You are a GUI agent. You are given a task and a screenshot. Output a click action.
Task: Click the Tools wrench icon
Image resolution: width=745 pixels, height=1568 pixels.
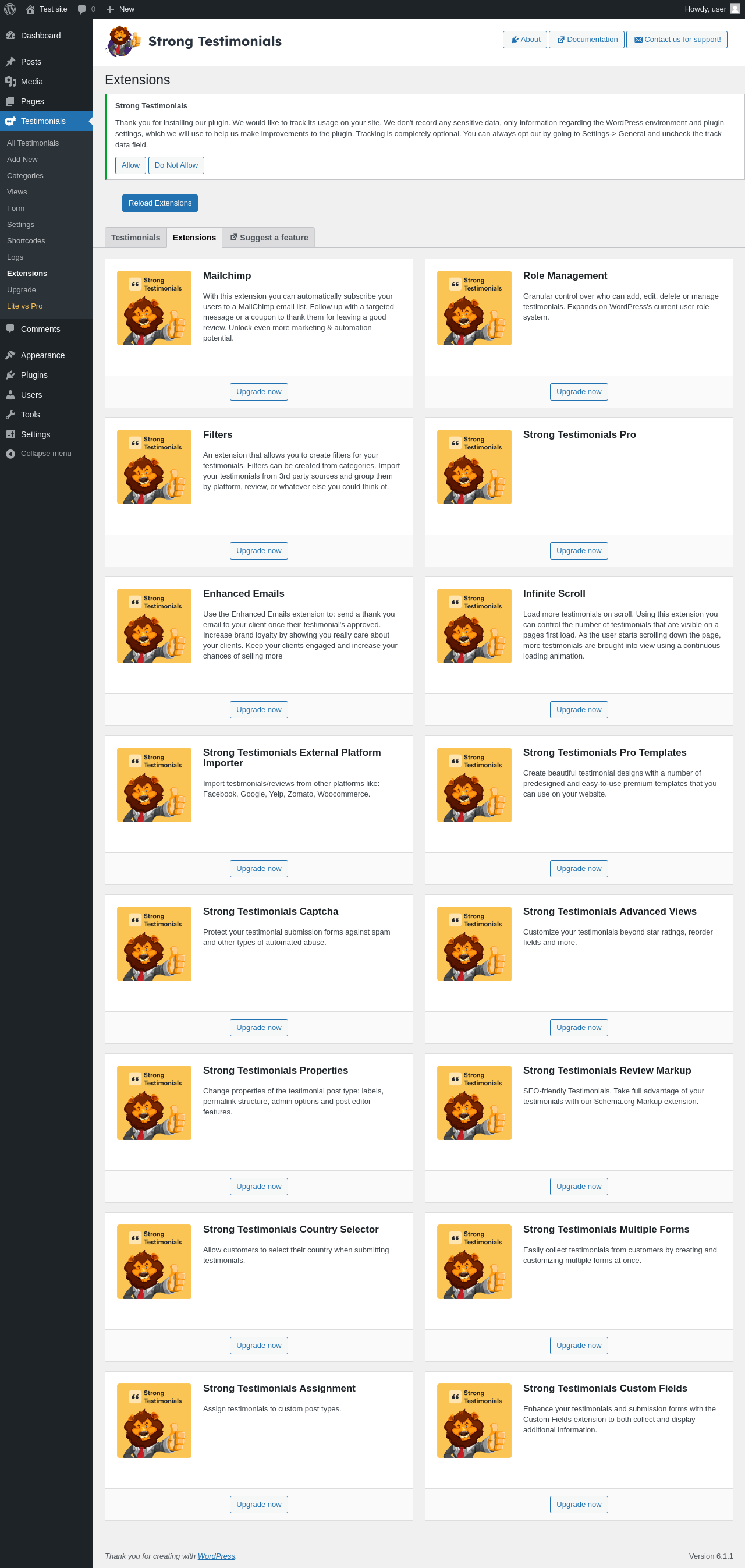point(10,415)
